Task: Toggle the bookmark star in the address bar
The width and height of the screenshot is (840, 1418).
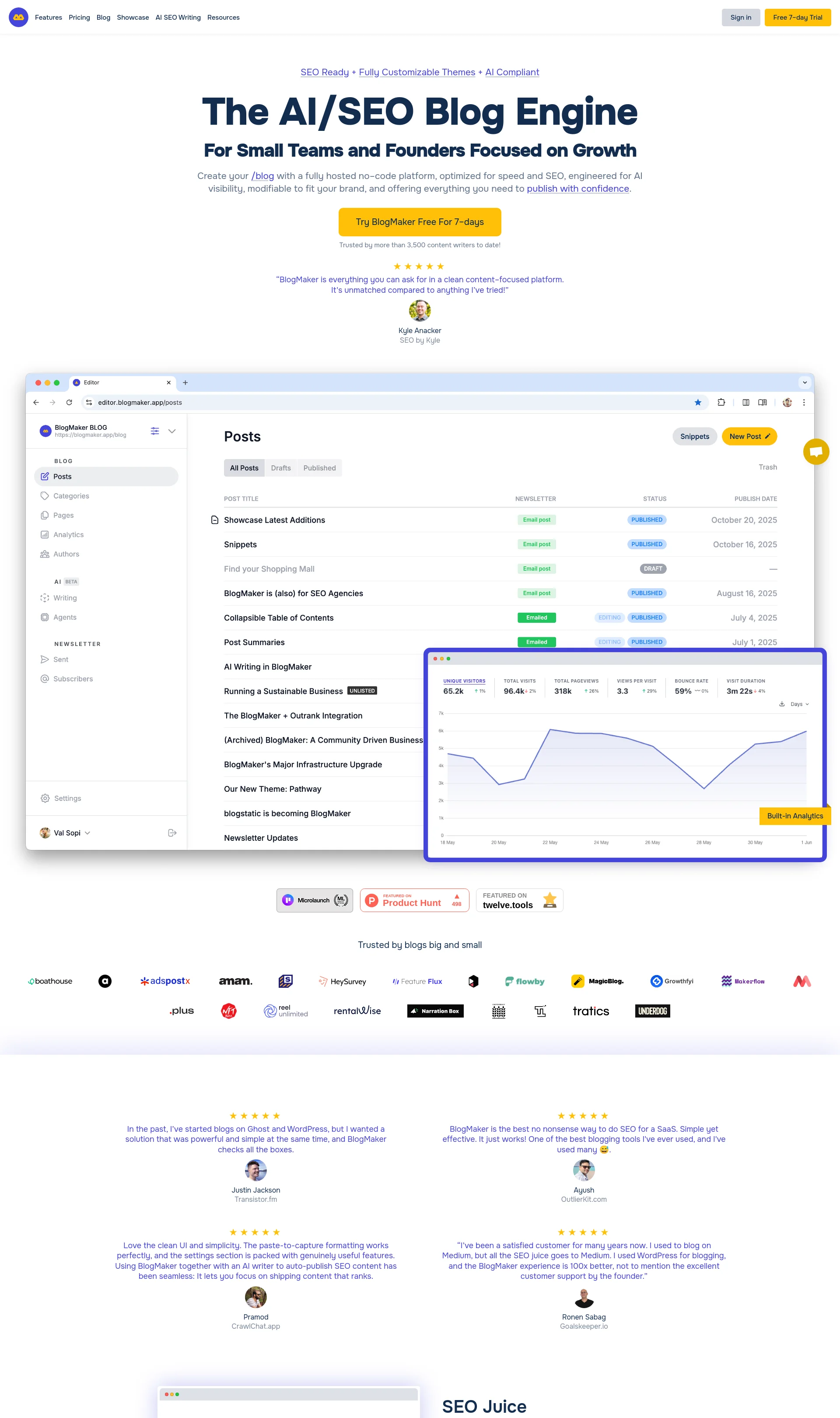Action: coord(698,402)
